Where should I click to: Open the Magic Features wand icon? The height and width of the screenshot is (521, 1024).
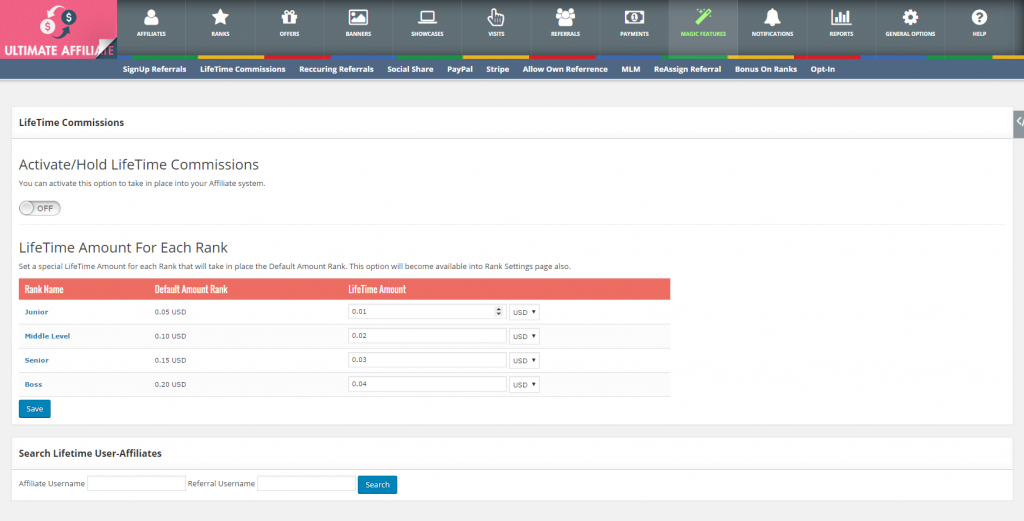point(703,17)
